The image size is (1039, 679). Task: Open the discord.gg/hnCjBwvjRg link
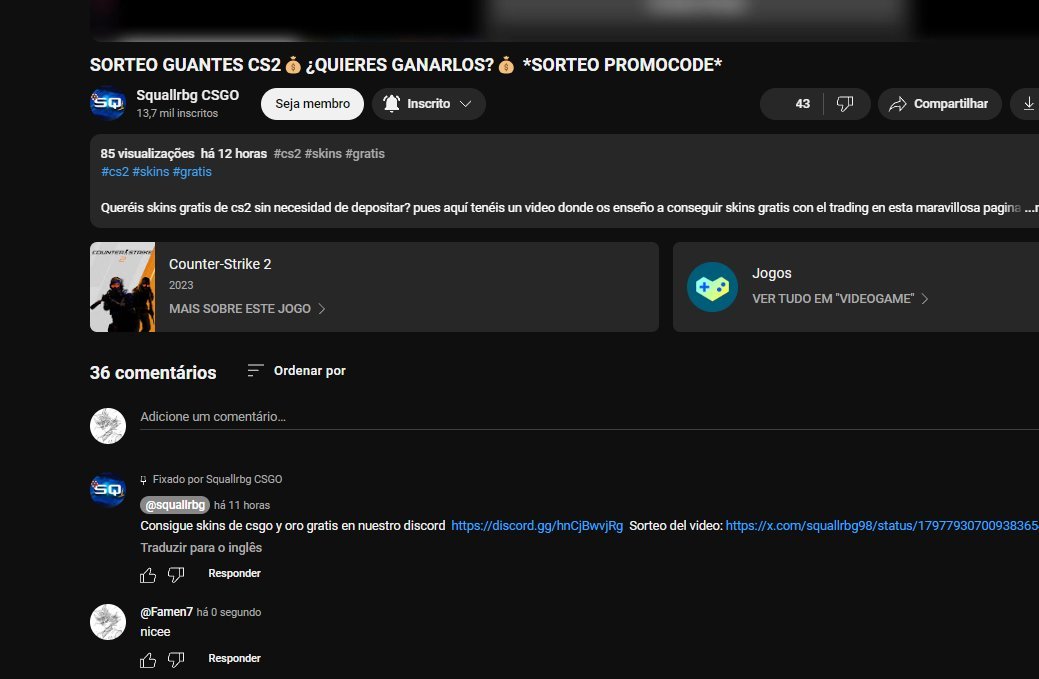tap(537, 526)
